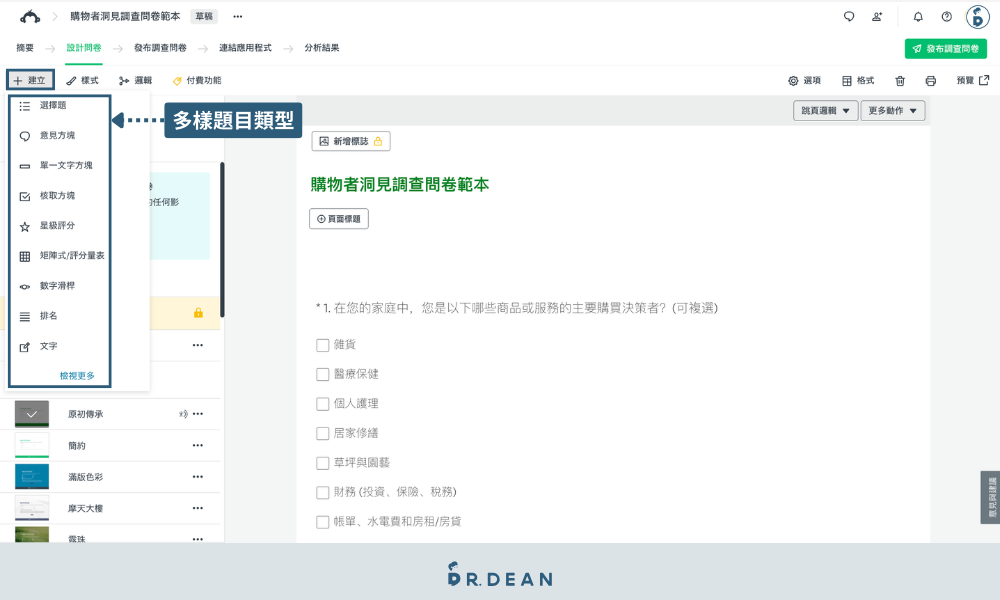Viewport: 1000px width, 600px height.
Task: Go to the 發布調查問卷 tab
Action: [x=160, y=48]
